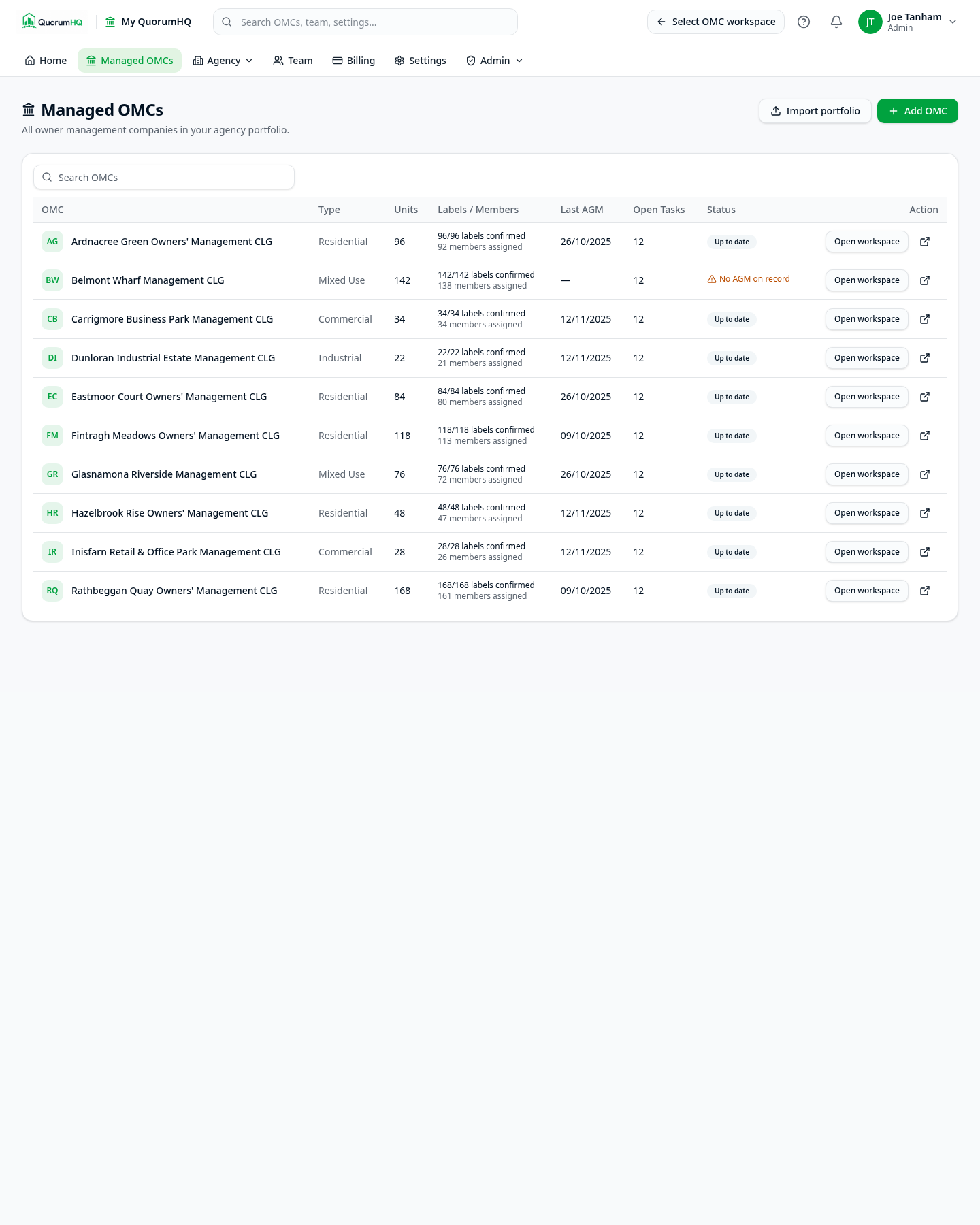Click the Add OMC button

(x=917, y=111)
